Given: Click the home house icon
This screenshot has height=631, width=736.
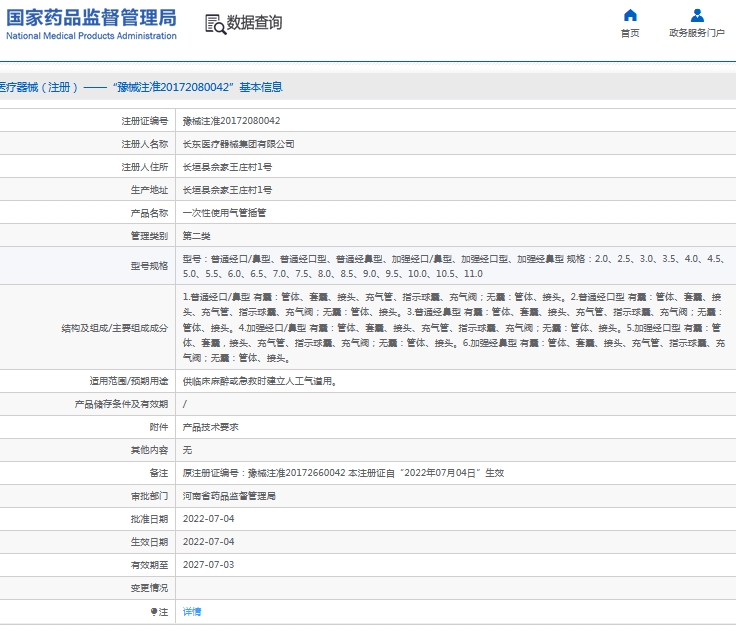Looking at the screenshot, I should 630,15.
